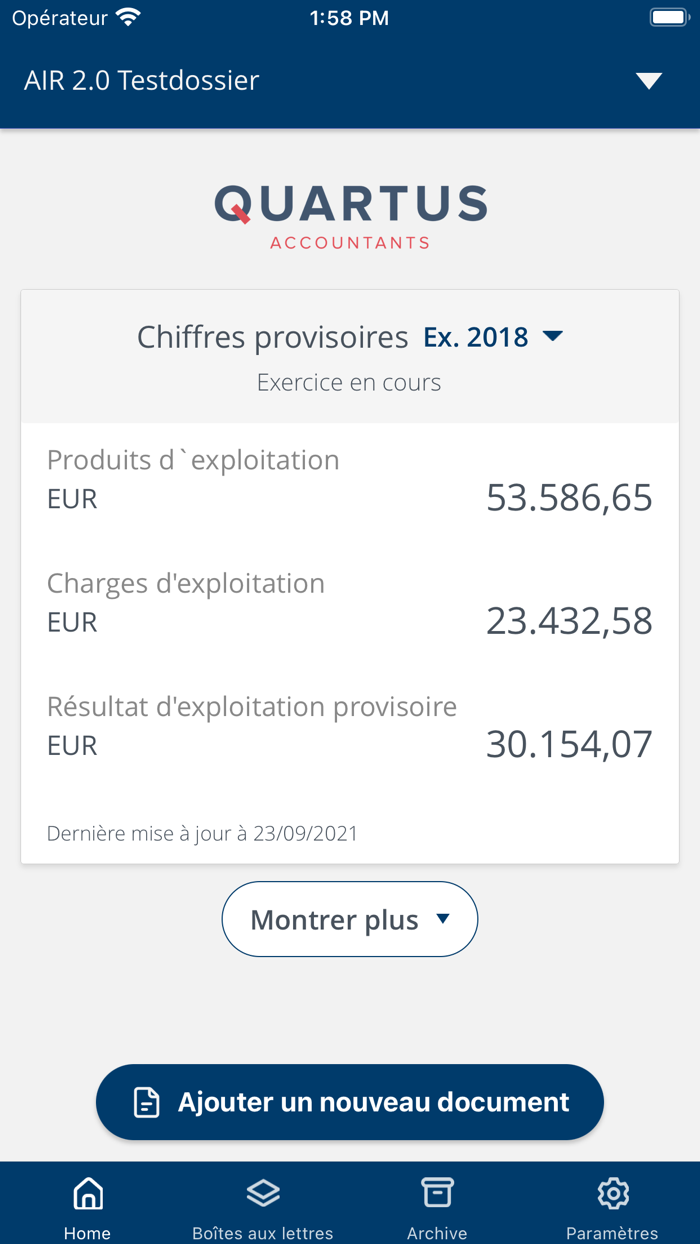Tap the Charges d'exploitation amount
Screen dimensions: 700x1244
(x=569, y=621)
